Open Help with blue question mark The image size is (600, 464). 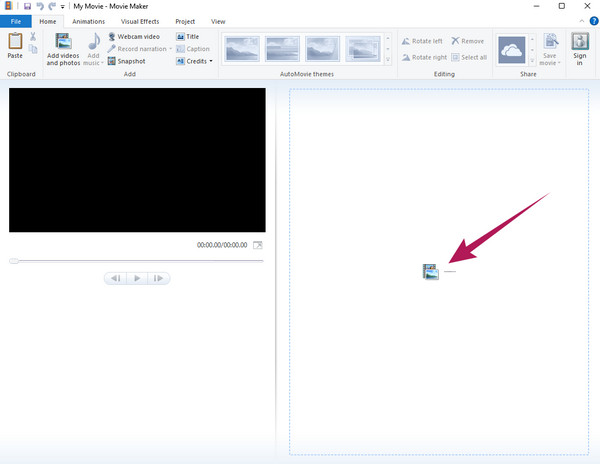pos(594,21)
